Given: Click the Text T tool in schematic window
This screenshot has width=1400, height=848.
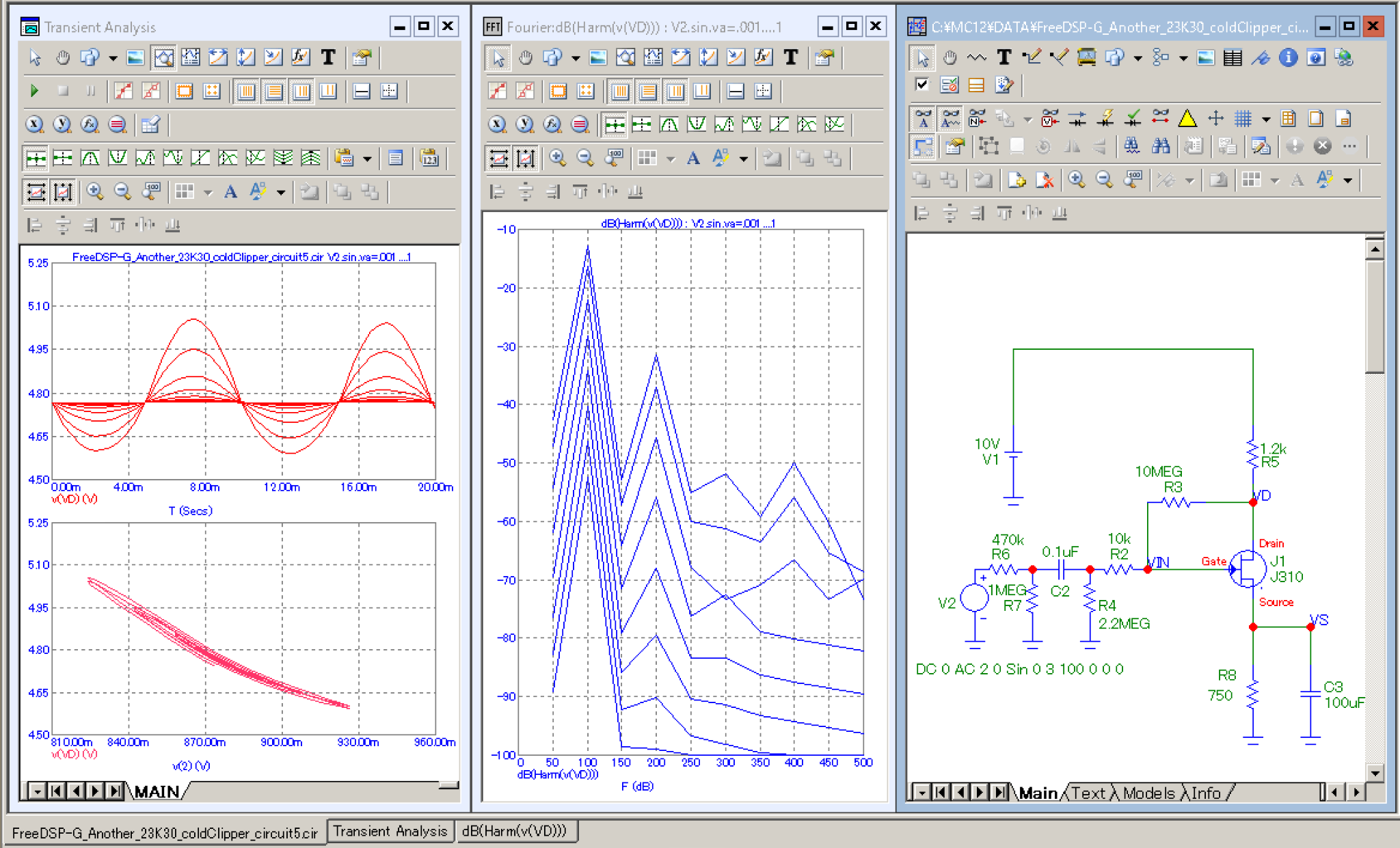Looking at the screenshot, I should point(1004,58).
